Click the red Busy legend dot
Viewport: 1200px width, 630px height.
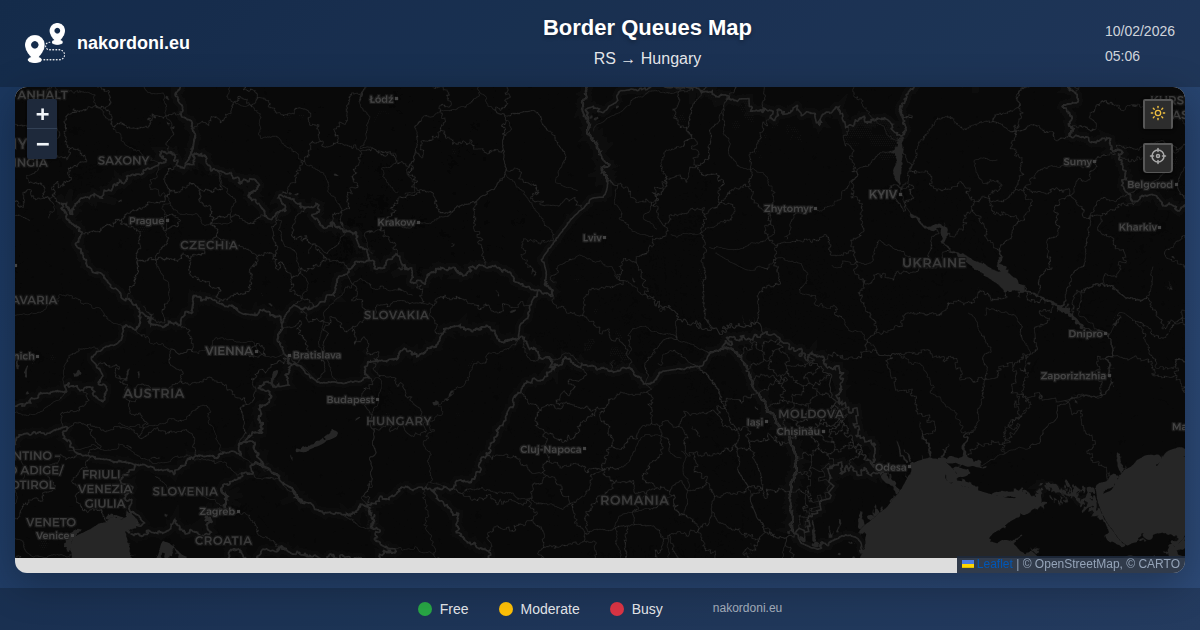click(x=617, y=609)
